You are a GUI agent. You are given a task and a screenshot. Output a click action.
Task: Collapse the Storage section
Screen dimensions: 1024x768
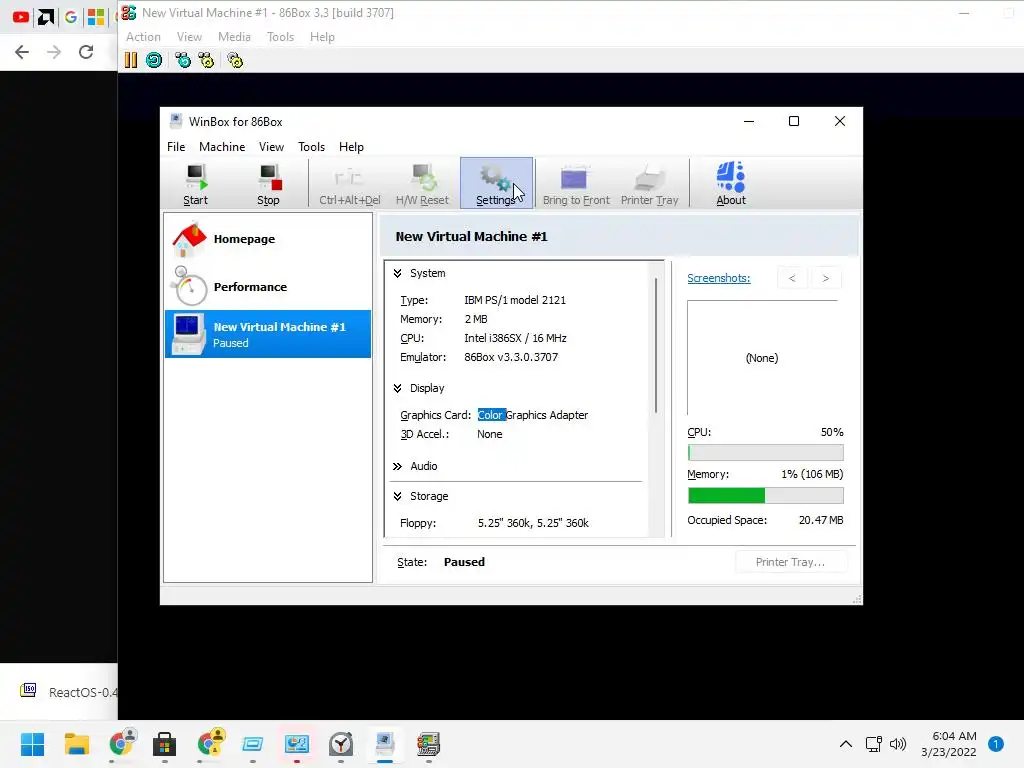397,496
